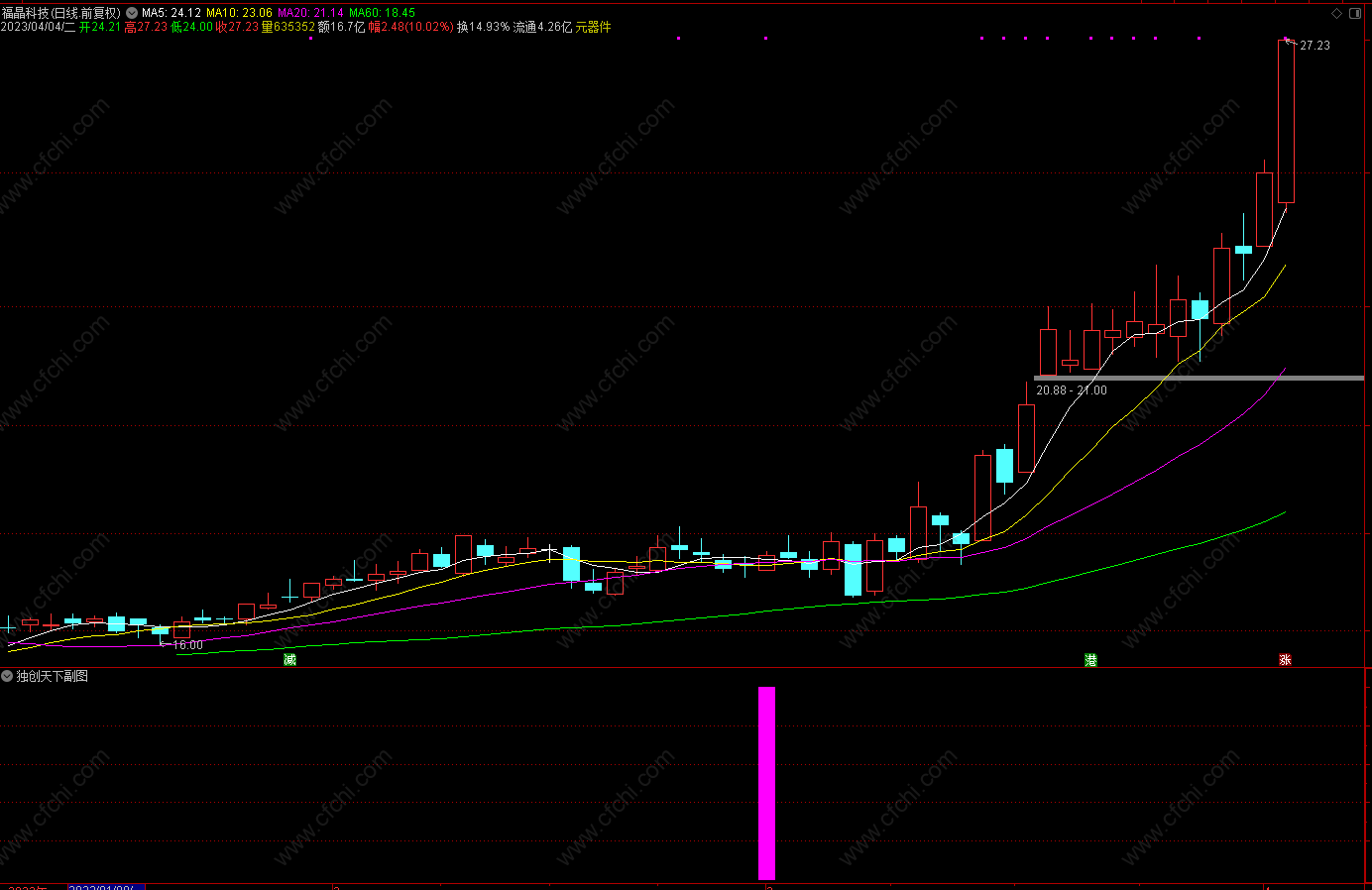This screenshot has height=890, width=1372.
Task: Click the 收27.23 closing price text
Action: [237, 27]
